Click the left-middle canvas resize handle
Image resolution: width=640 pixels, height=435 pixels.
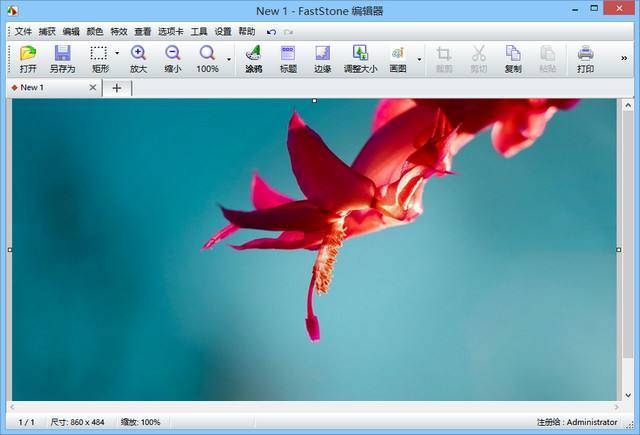coord(10,249)
